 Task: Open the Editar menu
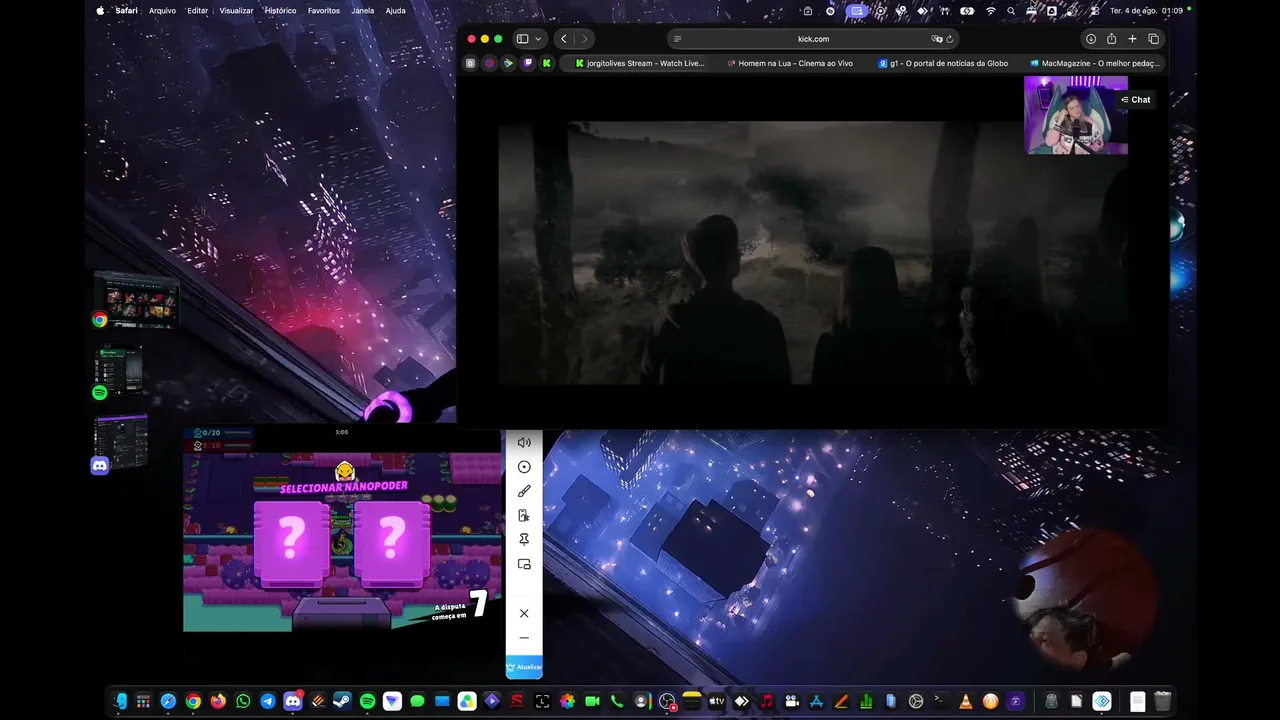pyautogui.click(x=197, y=11)
